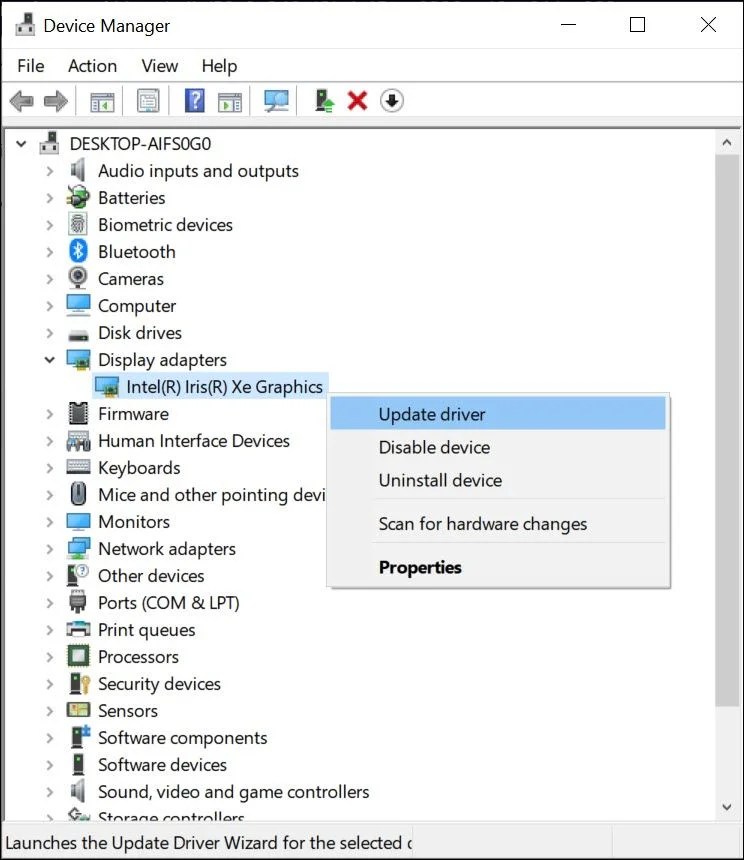Click the Print queues printer icon
The height and width of the screenshot is (860, 744).
click(78, 629)
